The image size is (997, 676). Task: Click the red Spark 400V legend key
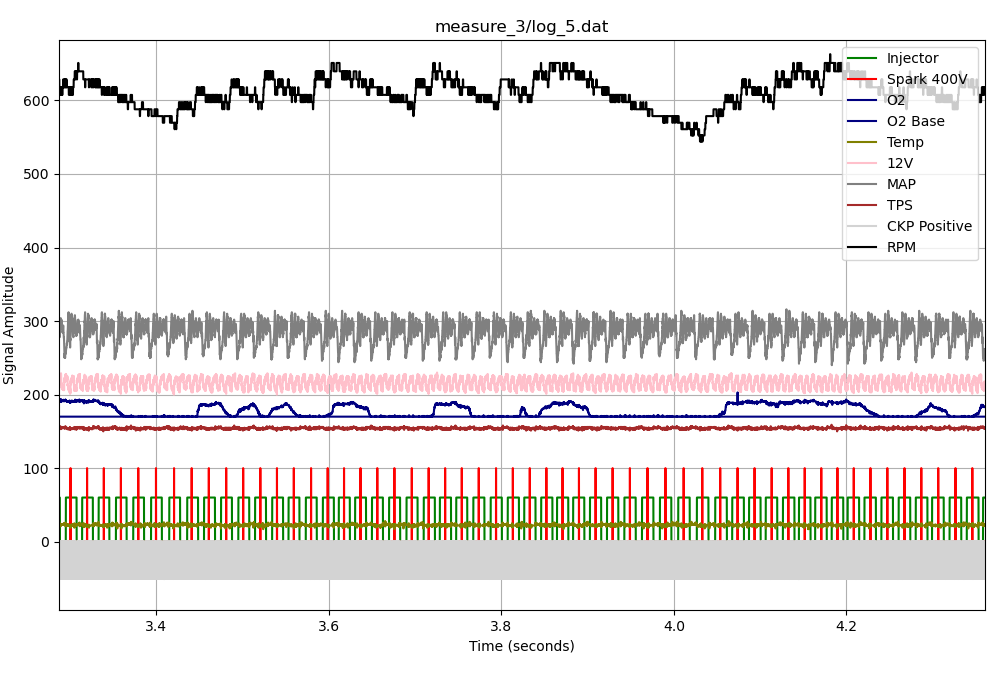[x=863, y=78]
